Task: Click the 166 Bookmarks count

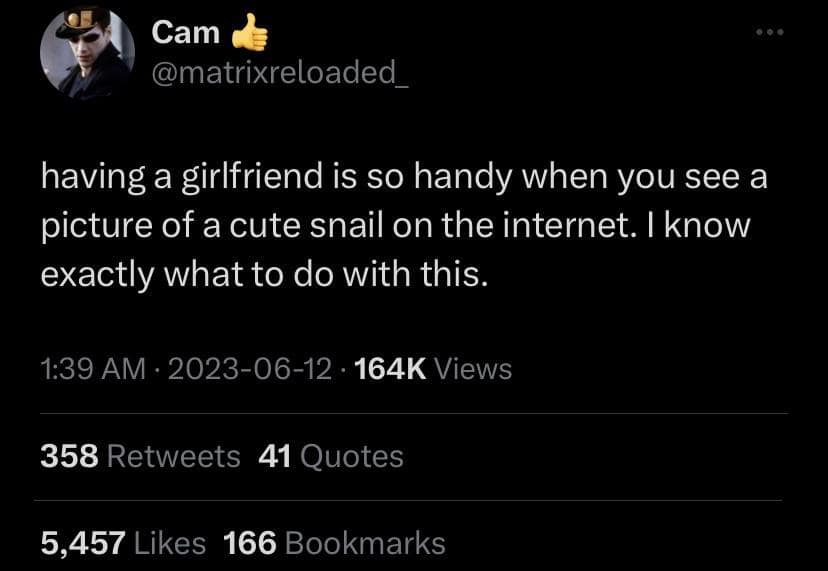Action: [x=335, y=543]
